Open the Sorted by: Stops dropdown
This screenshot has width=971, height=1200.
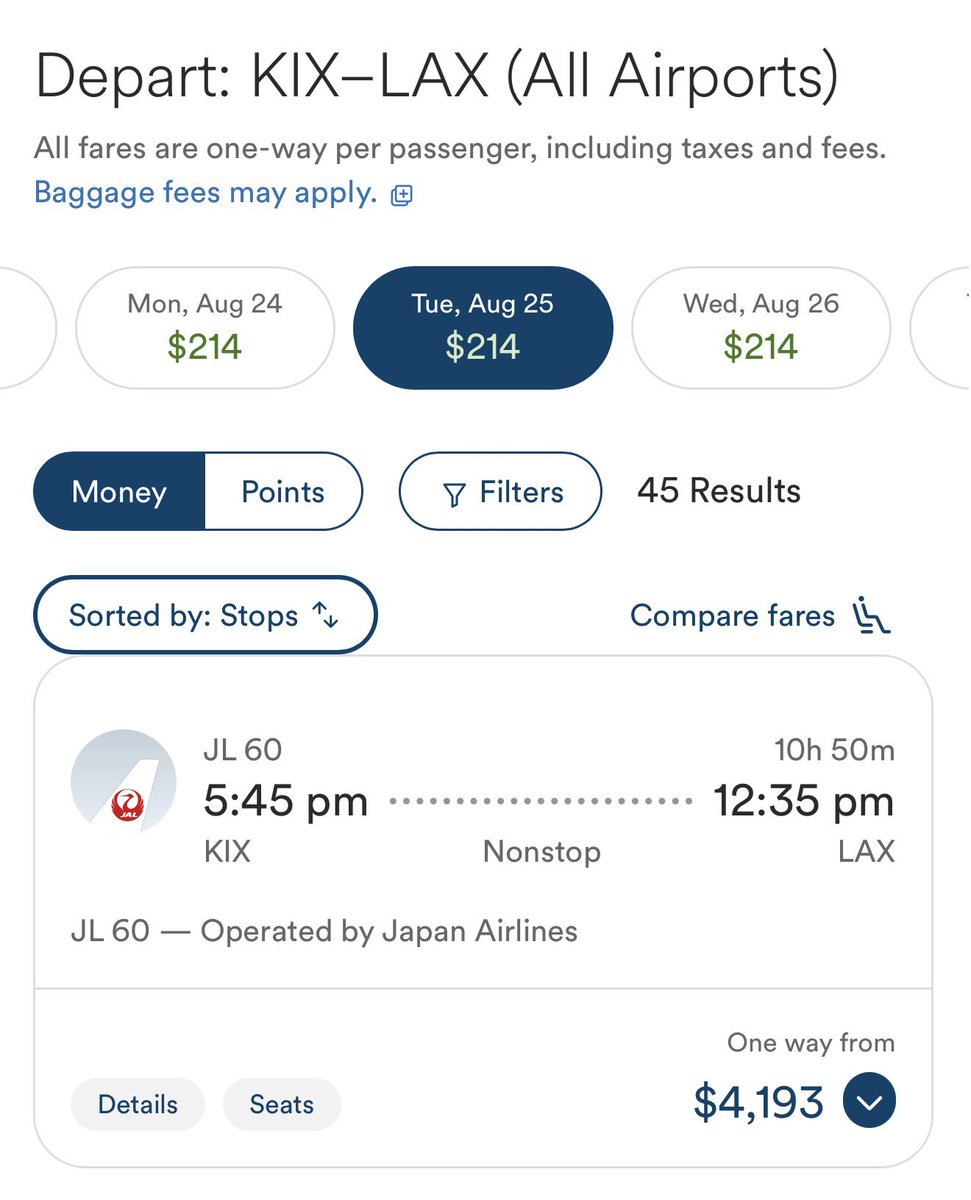[205, 615]
